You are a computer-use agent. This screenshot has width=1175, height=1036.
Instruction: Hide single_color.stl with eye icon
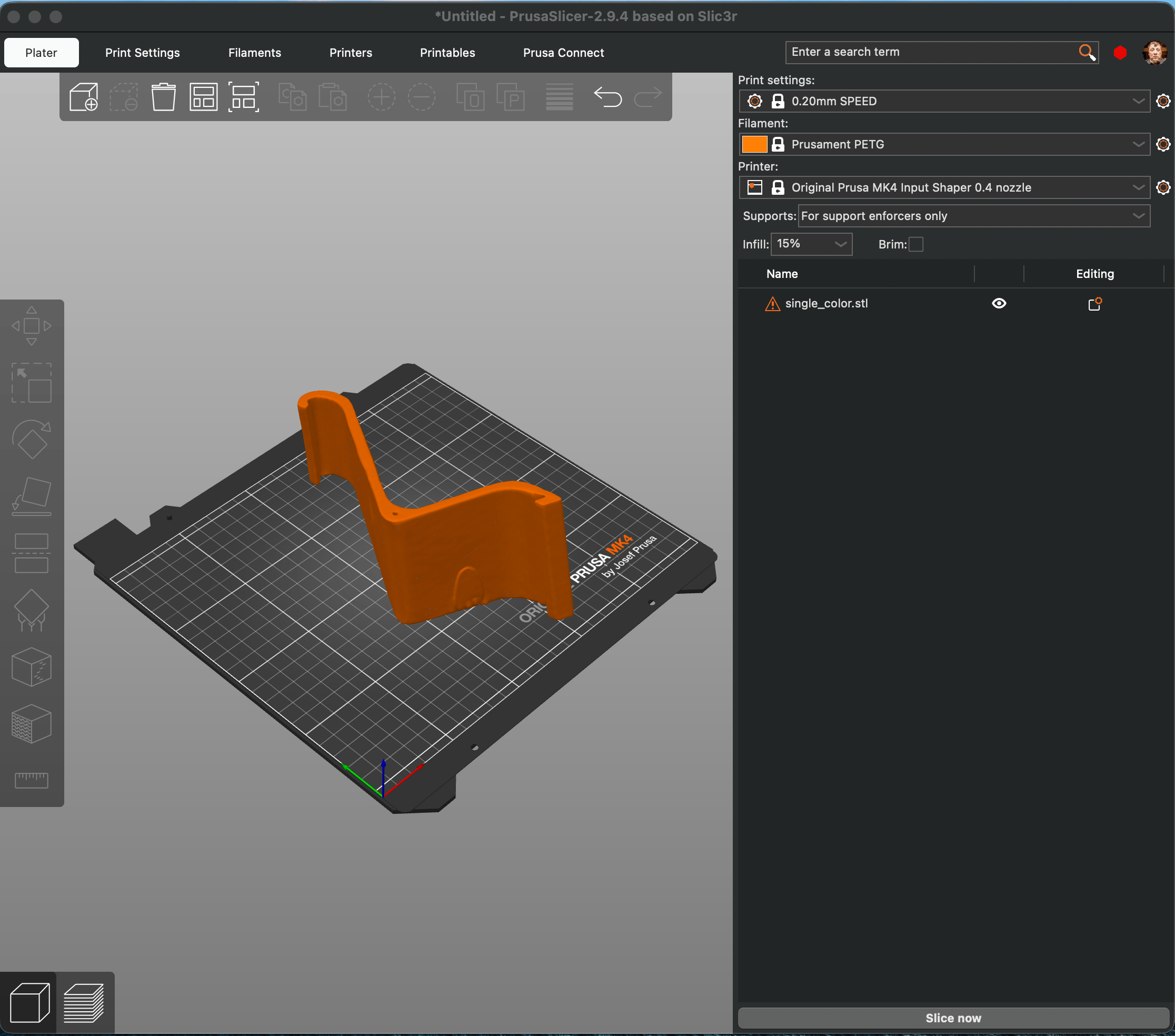(999, 304)
